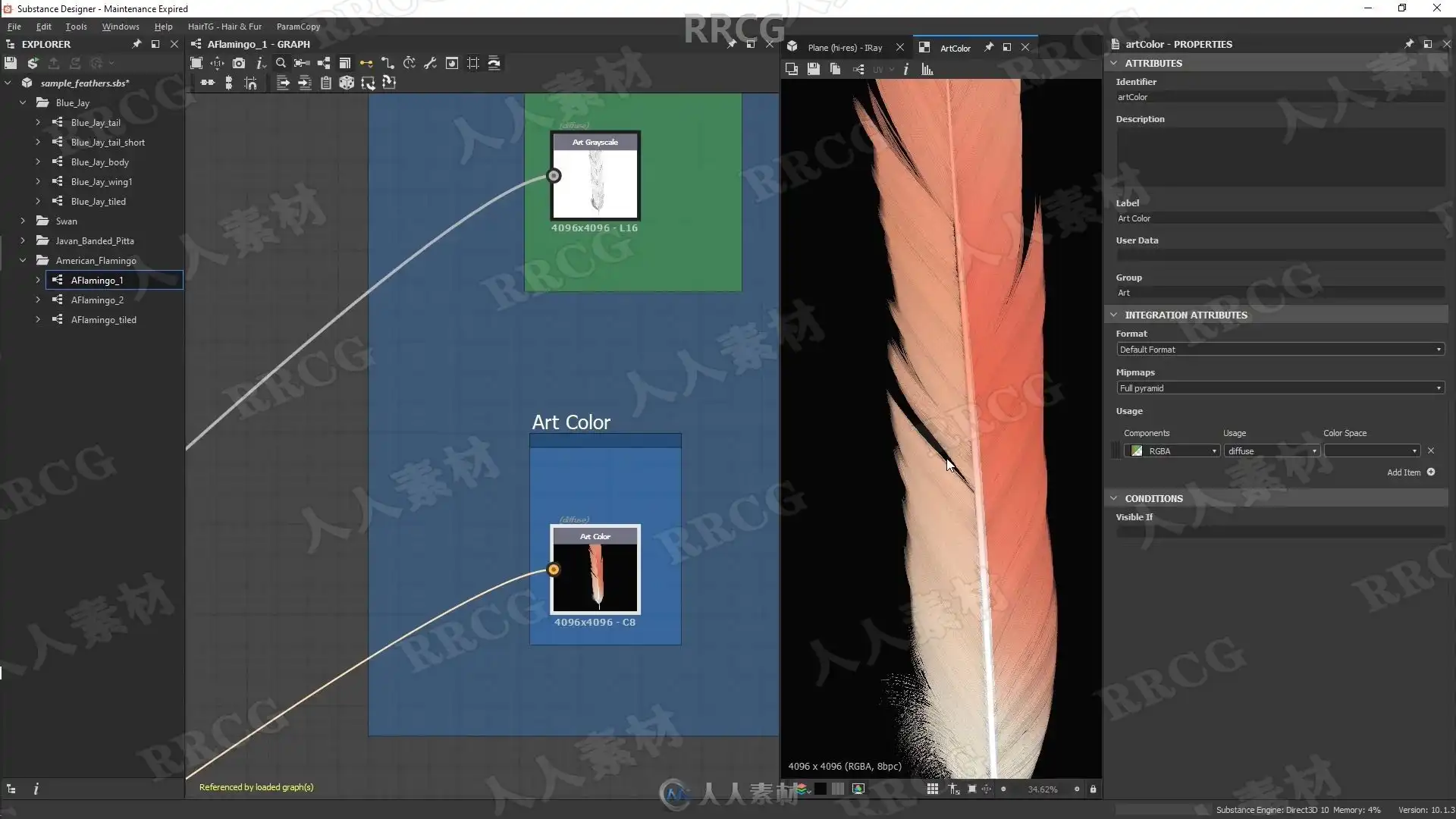Click the clipboard icon in graph toolbar
The width and height of the screenshot is (1456, 819).
point(325,83)
